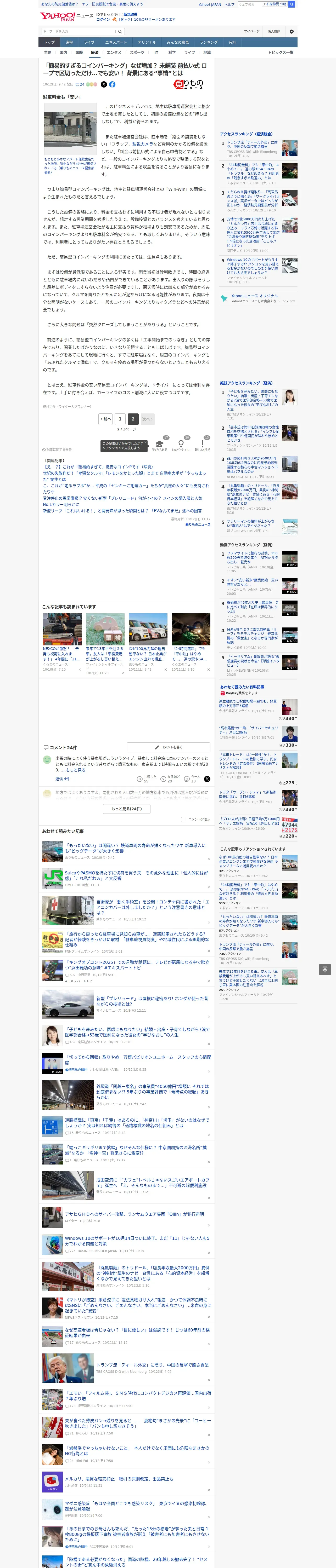The height and width of the screenshot is (1568, 336).
Task: Open the 購入履歴 link
Action: point(274,32)
